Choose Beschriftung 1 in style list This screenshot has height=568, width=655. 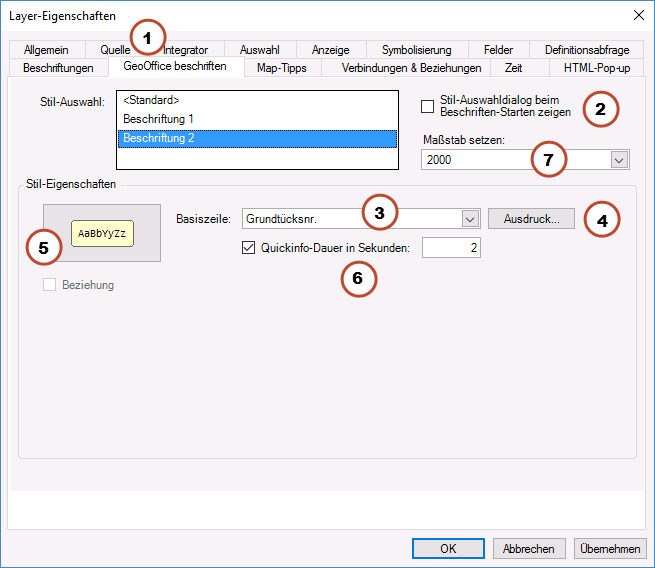click(x=155, y=119)
